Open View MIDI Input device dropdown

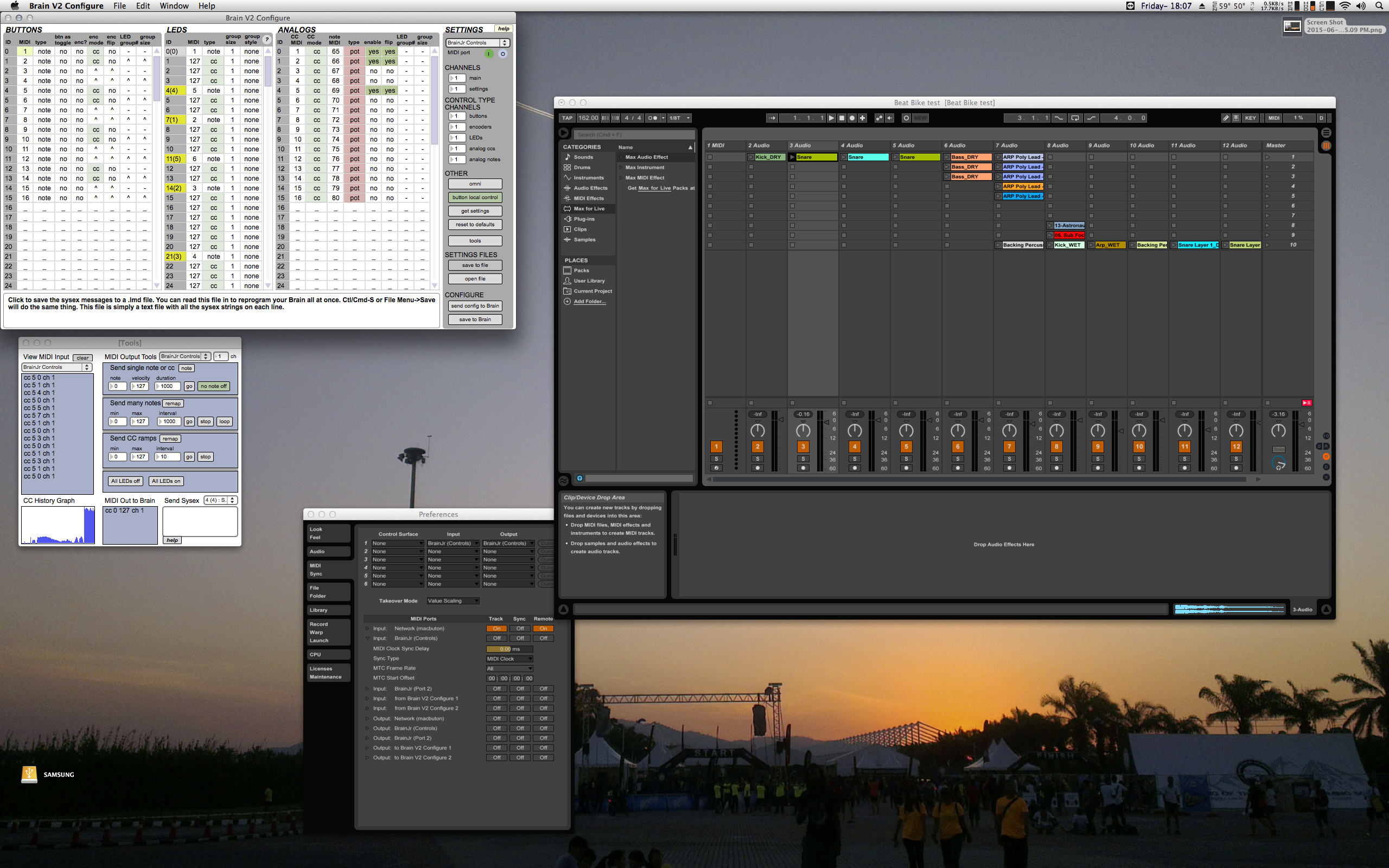56,367
